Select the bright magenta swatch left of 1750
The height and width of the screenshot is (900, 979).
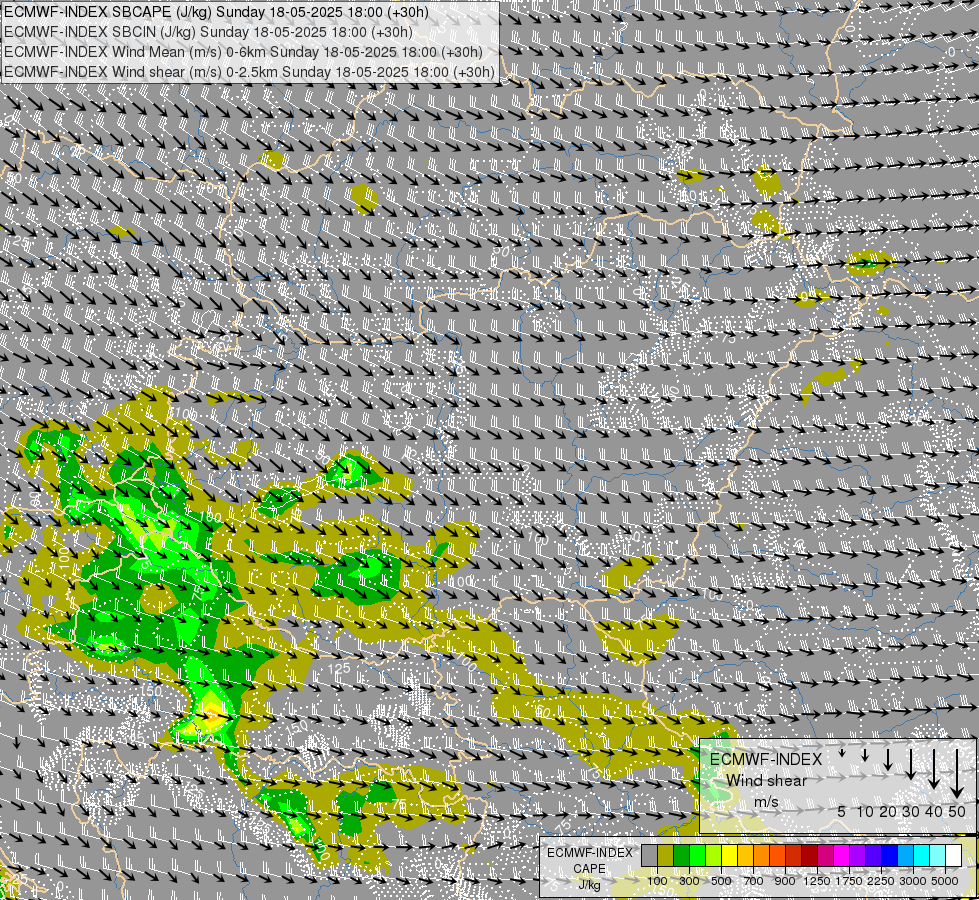[842, 856]
